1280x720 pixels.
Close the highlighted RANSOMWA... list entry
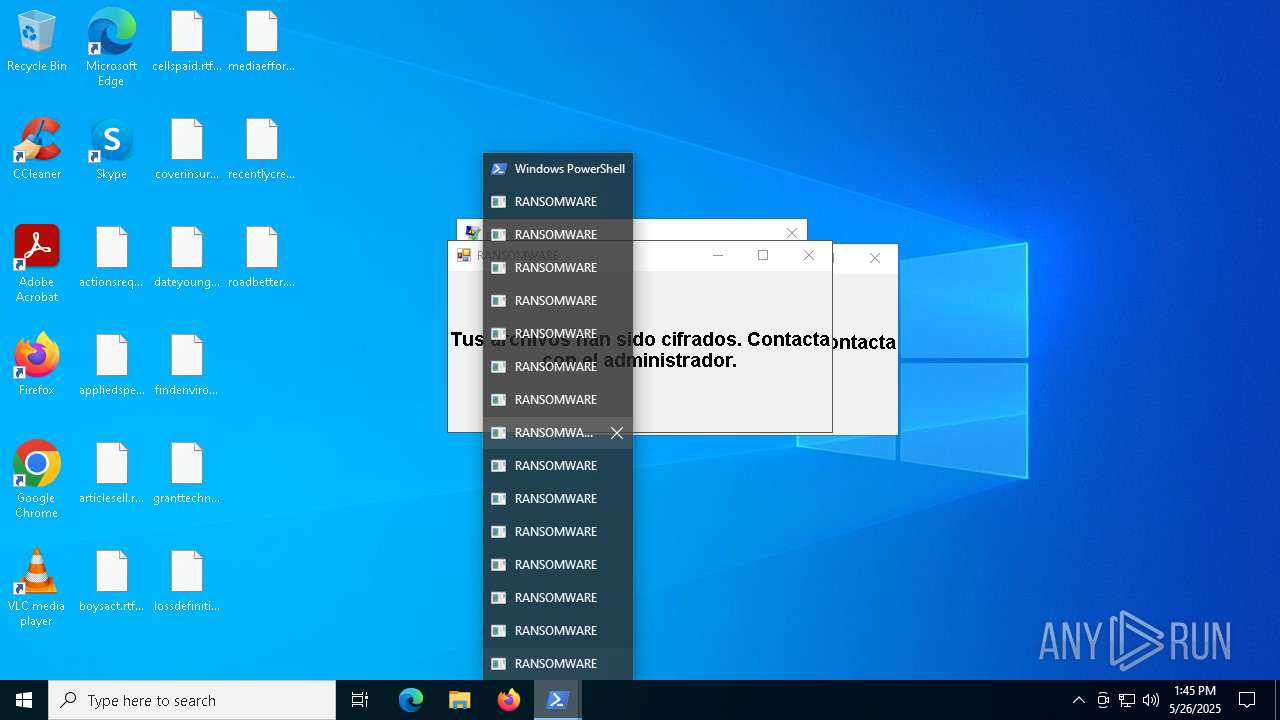[617, 433]
